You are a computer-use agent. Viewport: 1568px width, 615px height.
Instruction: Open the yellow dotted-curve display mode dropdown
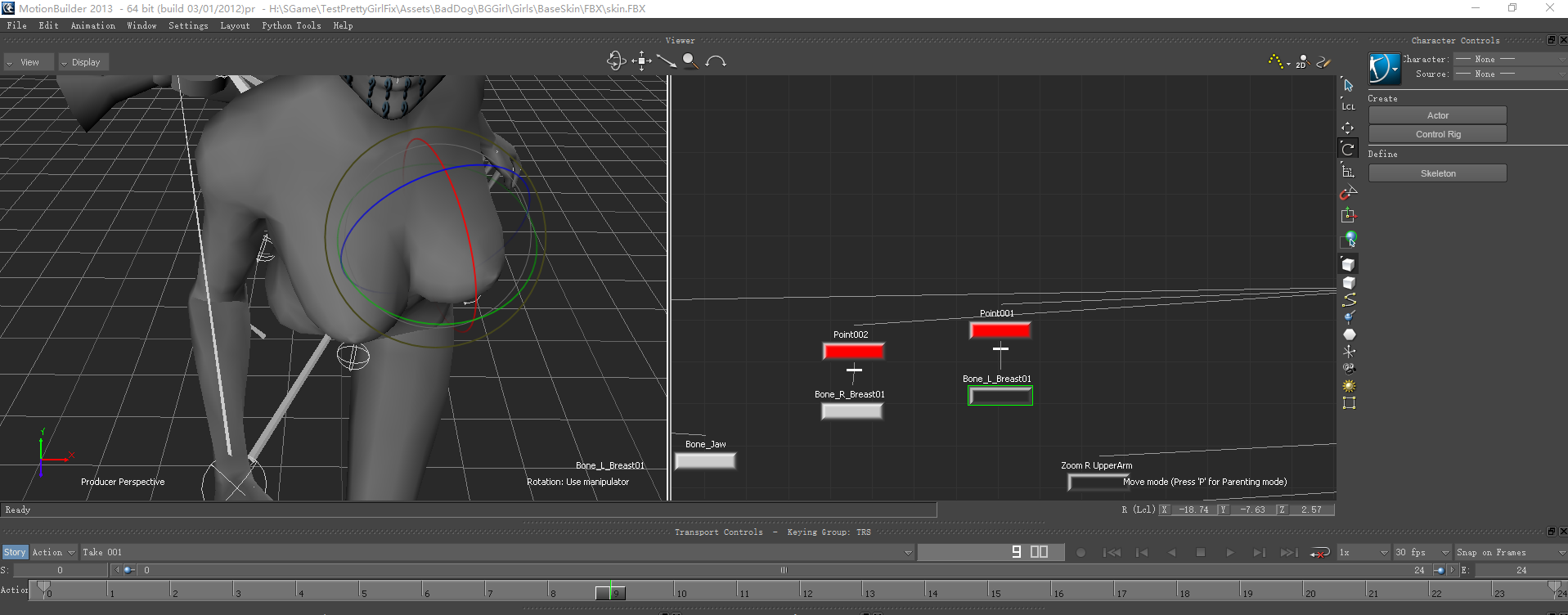(x=1279, y=61)
